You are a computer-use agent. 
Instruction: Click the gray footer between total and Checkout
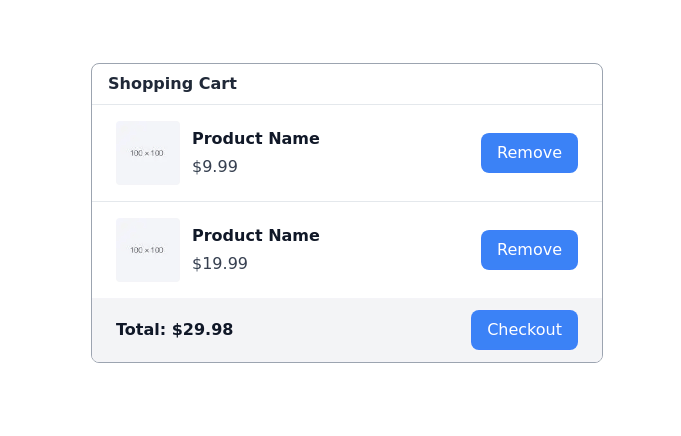[x=350, y=330]
